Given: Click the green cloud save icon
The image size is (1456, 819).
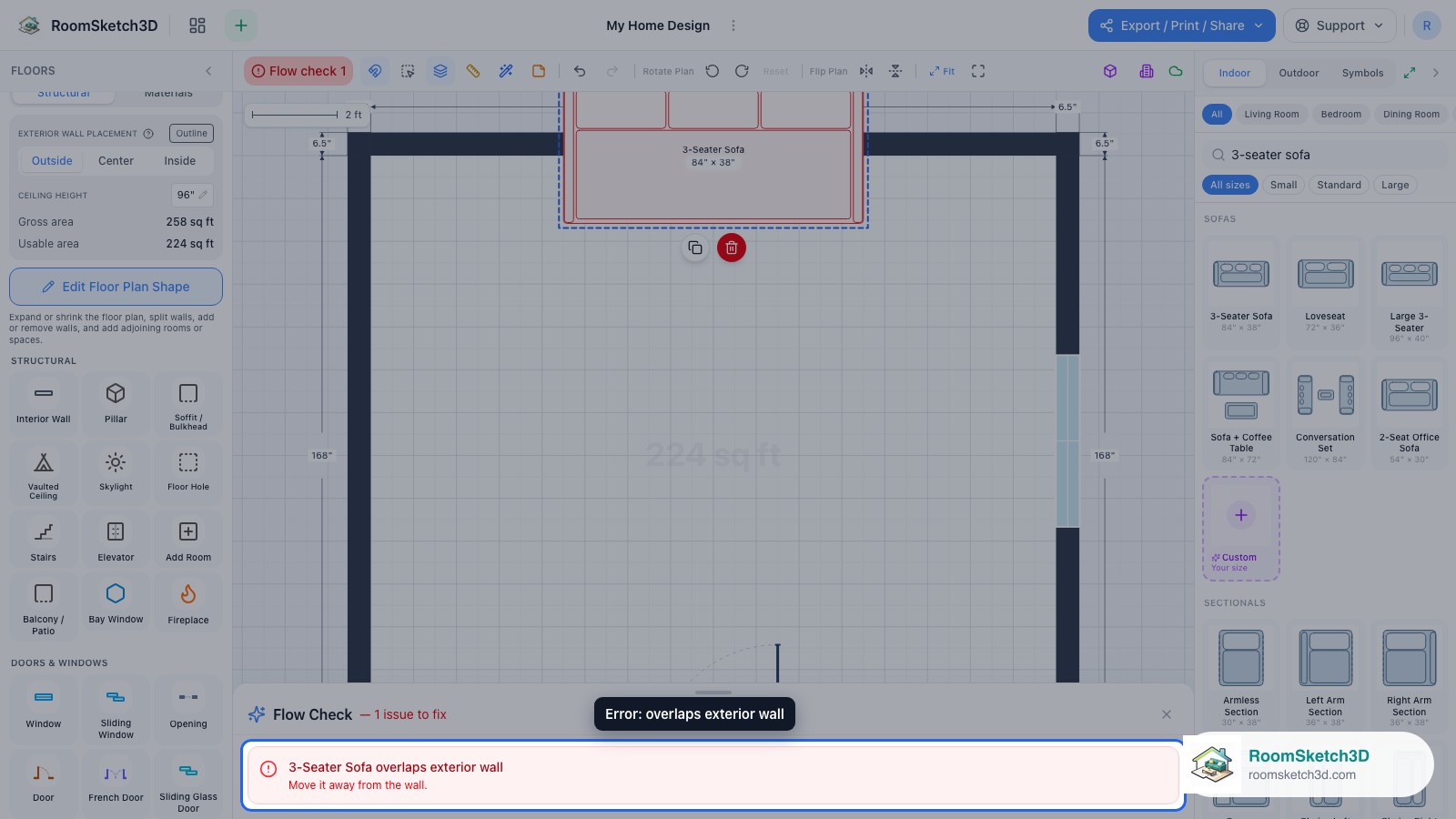Looking at the screenshot, I should (1176, 71).
